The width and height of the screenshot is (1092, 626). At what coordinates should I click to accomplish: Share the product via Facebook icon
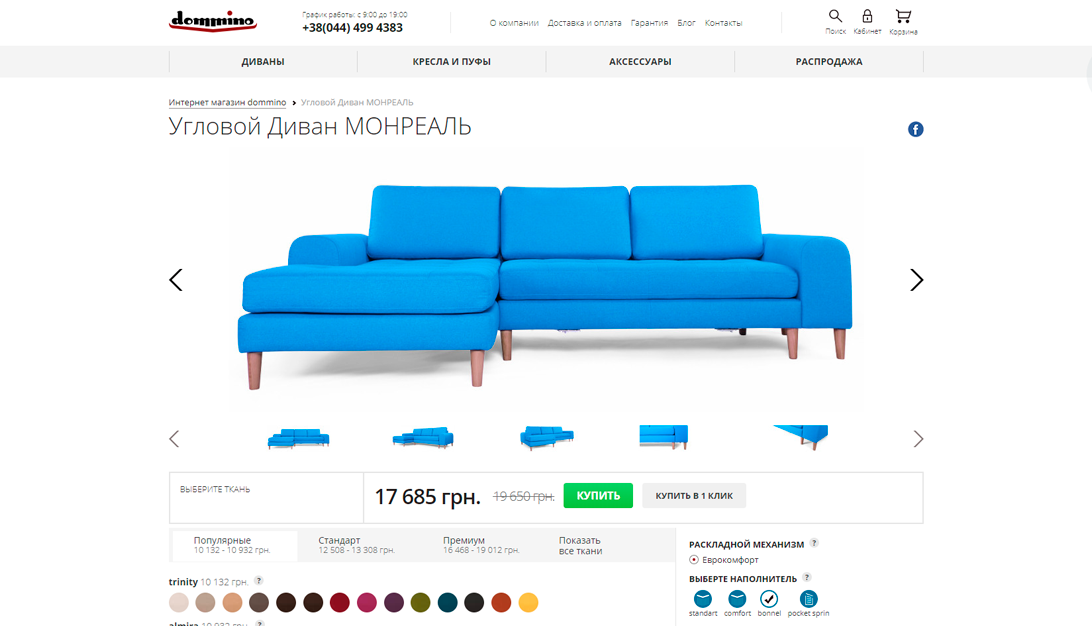coord(915,130)
